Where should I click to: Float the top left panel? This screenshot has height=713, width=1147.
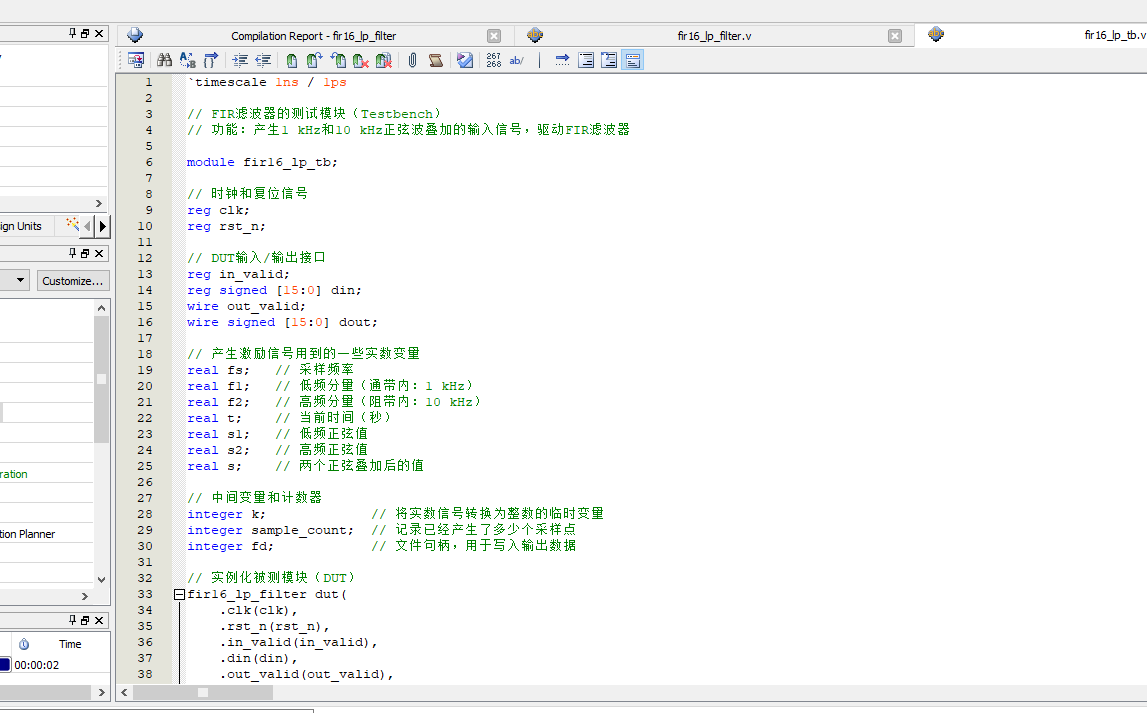pos(85,33)
